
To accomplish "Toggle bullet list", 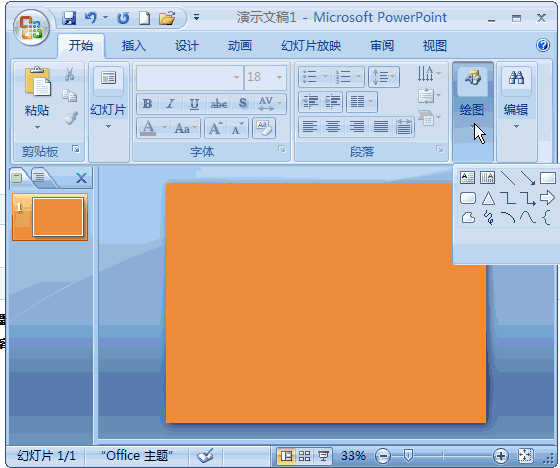I will 310,77.
